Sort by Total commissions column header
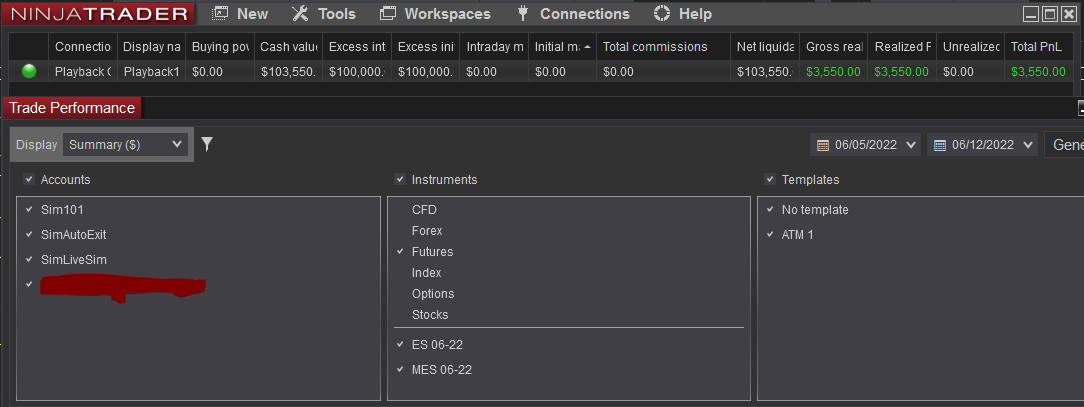Screen dimensions: 1084x407 tap(655, 47)
